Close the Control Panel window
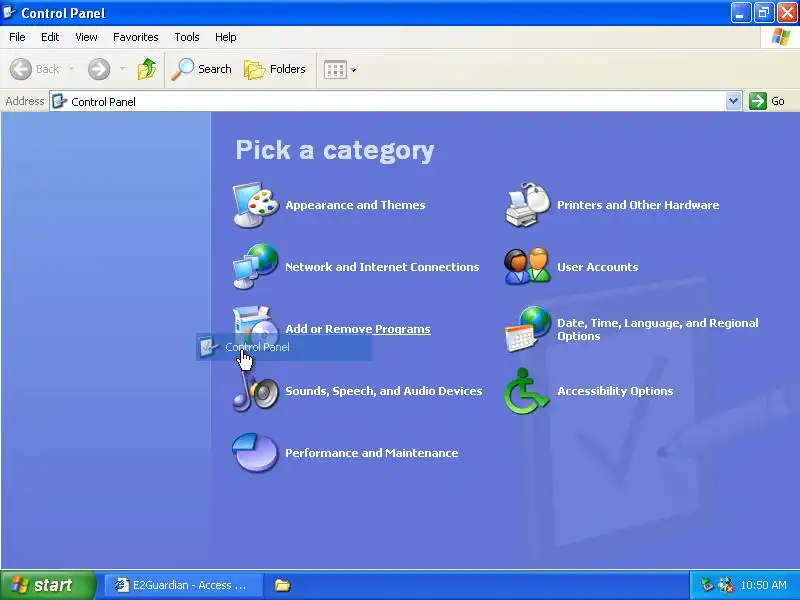The image size is (800, 600). tap(787, 13)
